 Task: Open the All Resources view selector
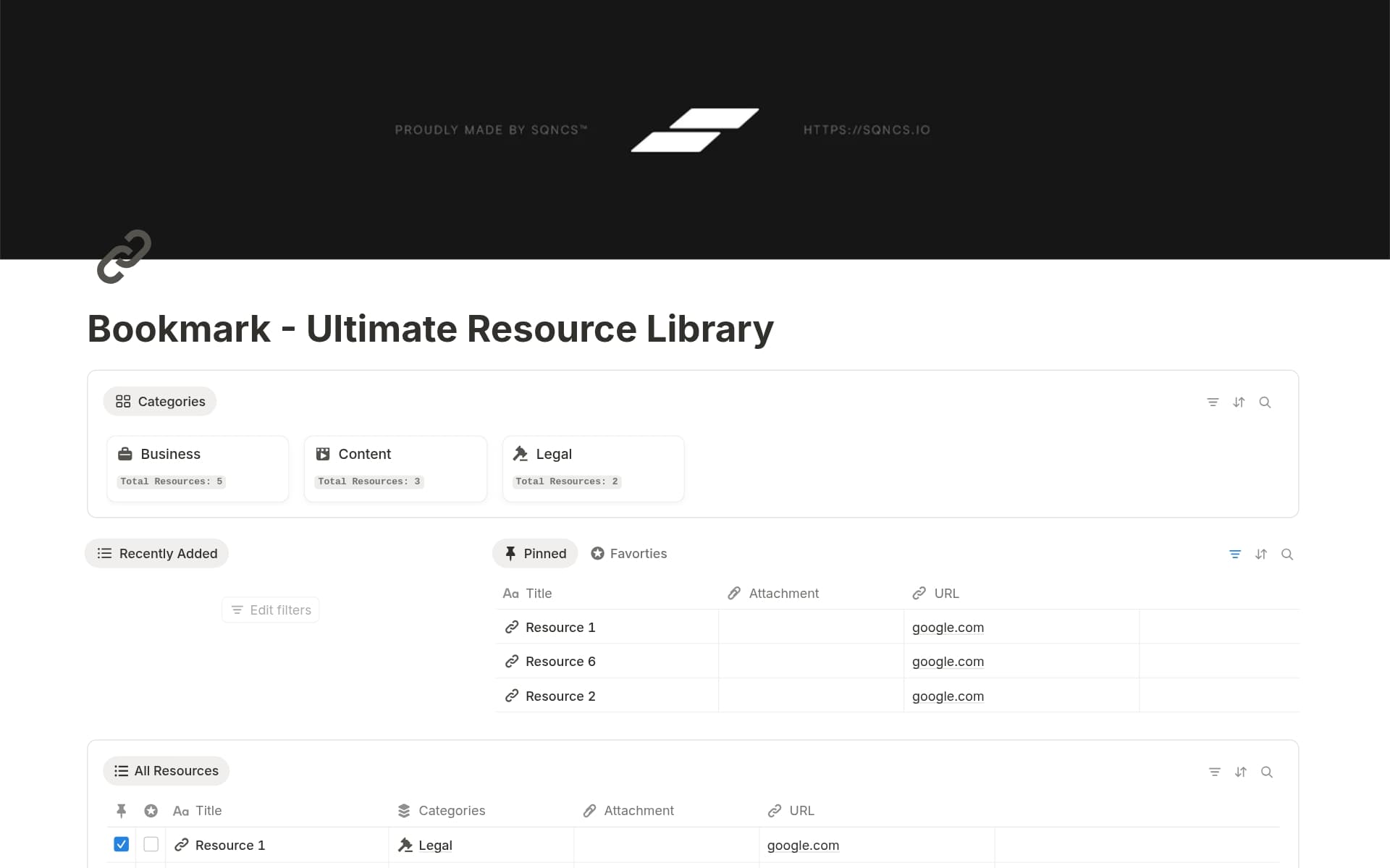pyautogui.click(x=166, y=770)
